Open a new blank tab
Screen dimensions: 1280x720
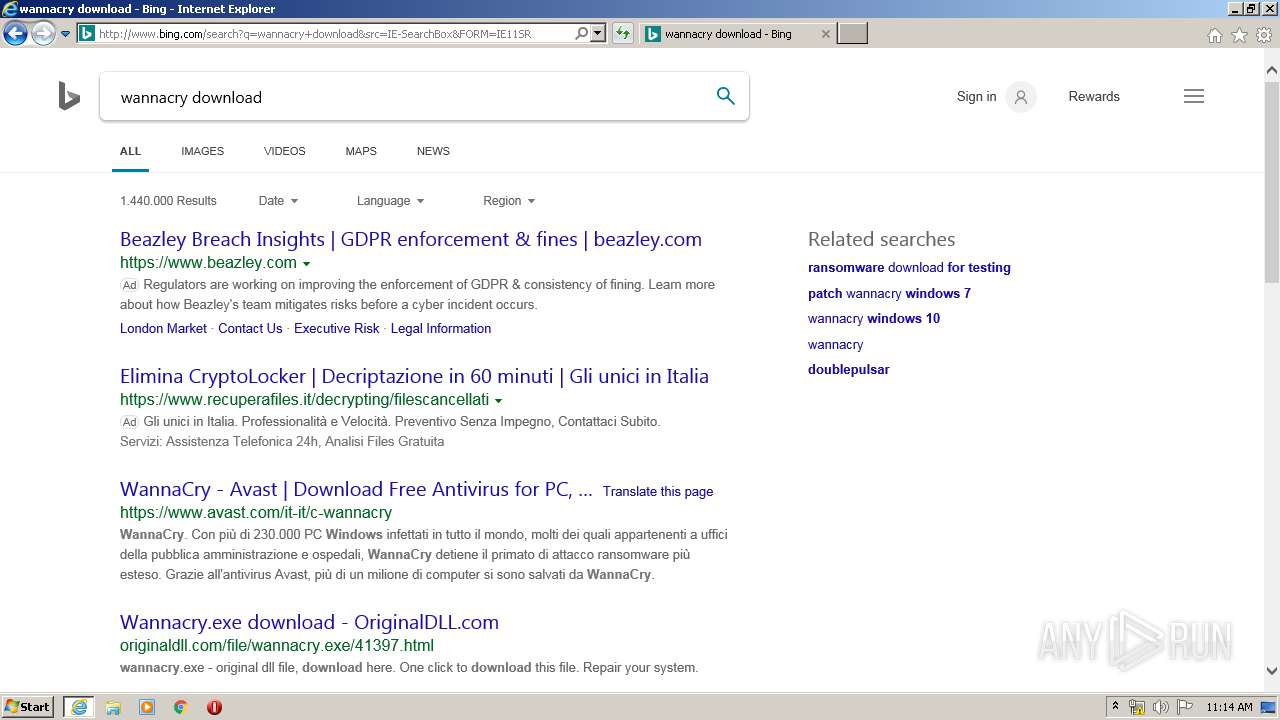(852, 34)
